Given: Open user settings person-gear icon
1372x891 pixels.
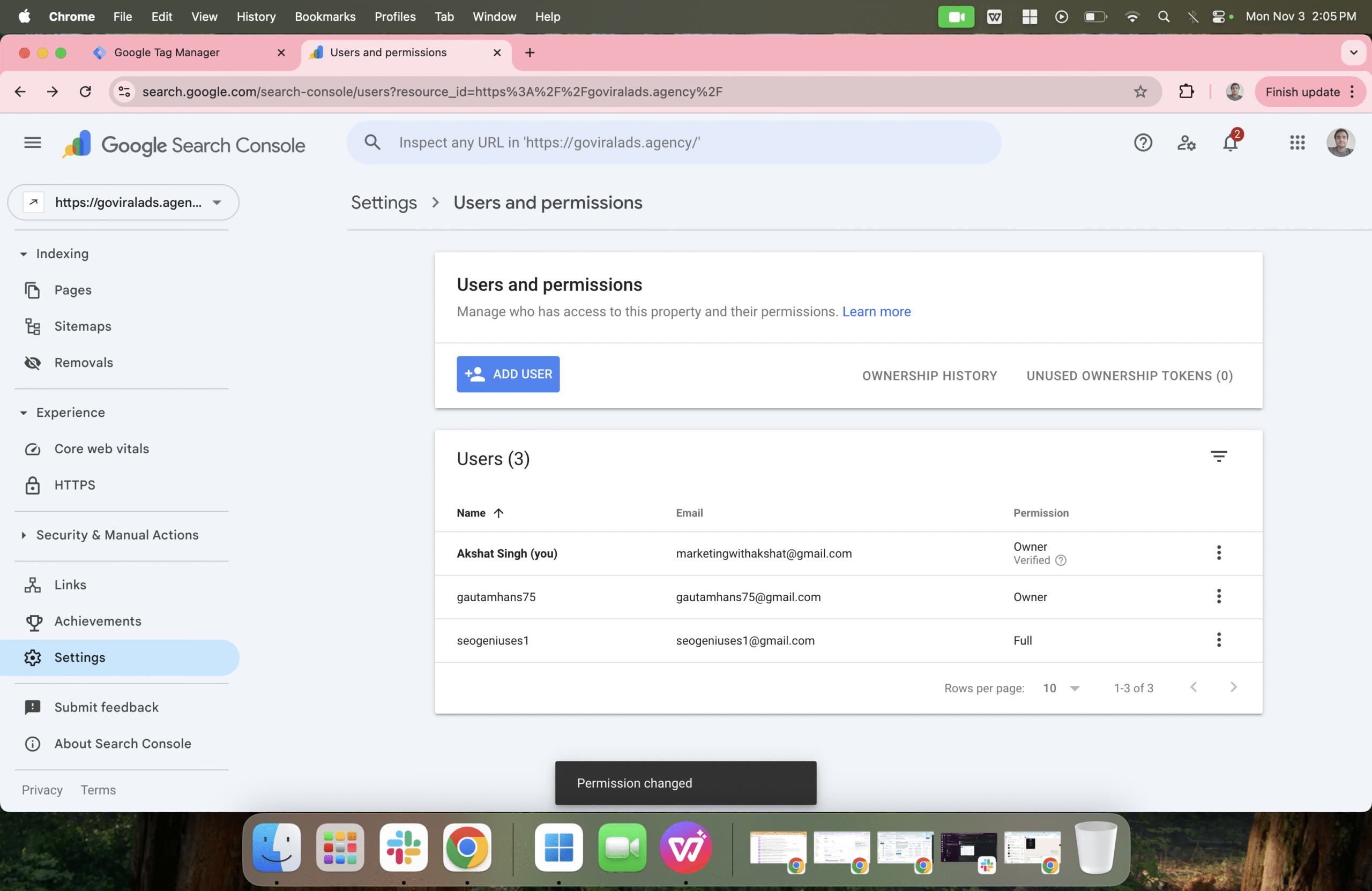Looking at the screenshot, I should click(x=1186, y=143).
